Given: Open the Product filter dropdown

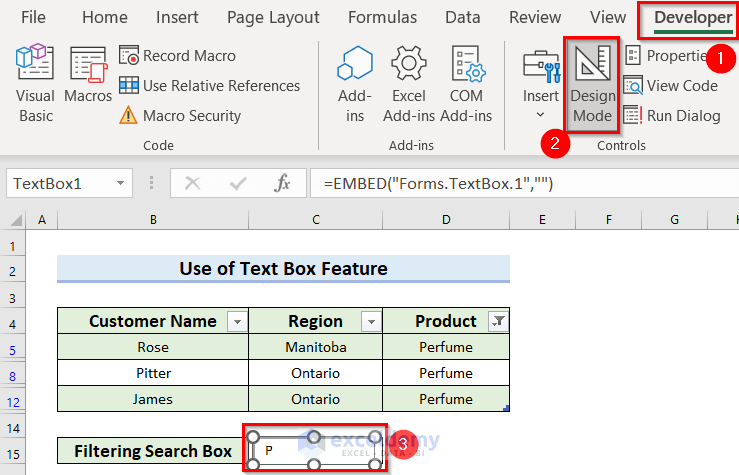Looking at the screenshot, I should [x=498, y=321].
